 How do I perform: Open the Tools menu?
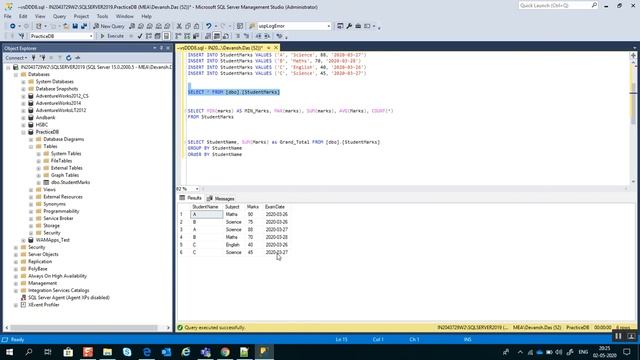tap(102, 16)
